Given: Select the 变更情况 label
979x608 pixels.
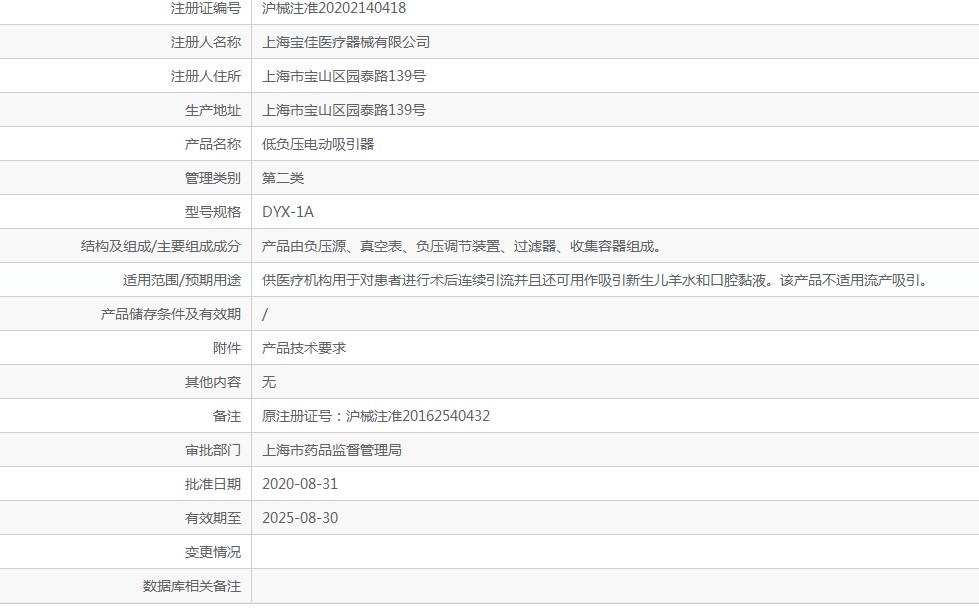Looking at the screenshot, I should tap(212, 552).
